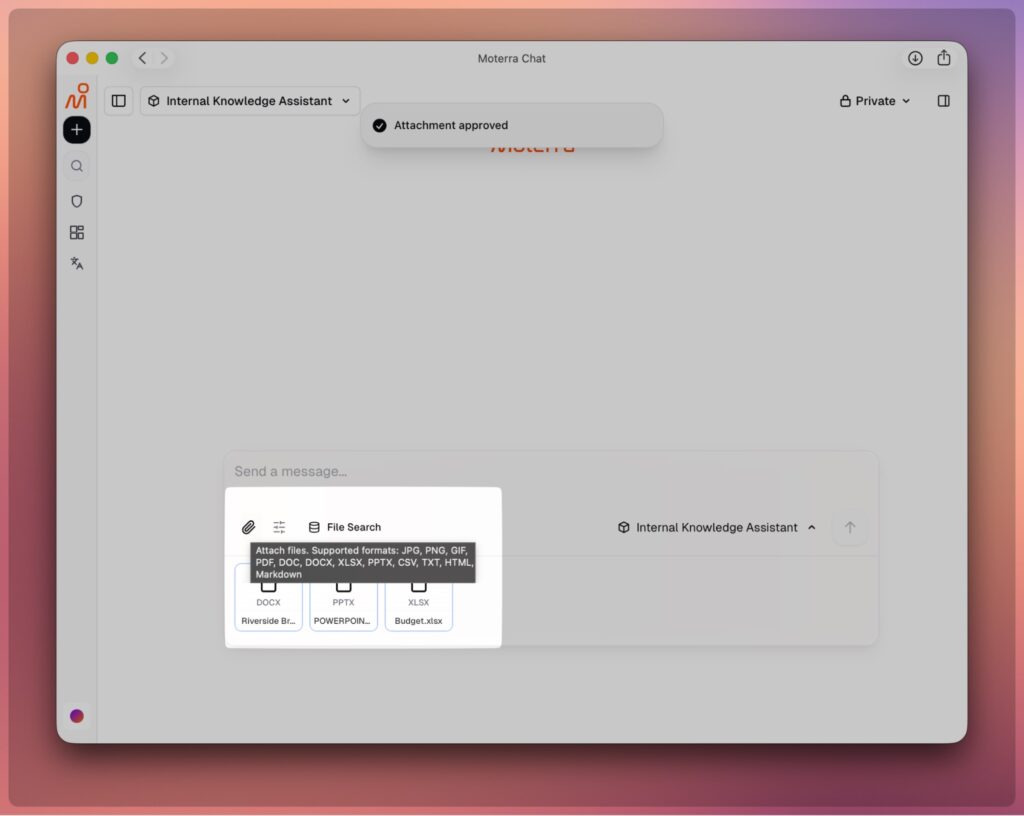Select the Riverside DOCX attachment
The image size is (1024, 816).
[x=268, y=598]
